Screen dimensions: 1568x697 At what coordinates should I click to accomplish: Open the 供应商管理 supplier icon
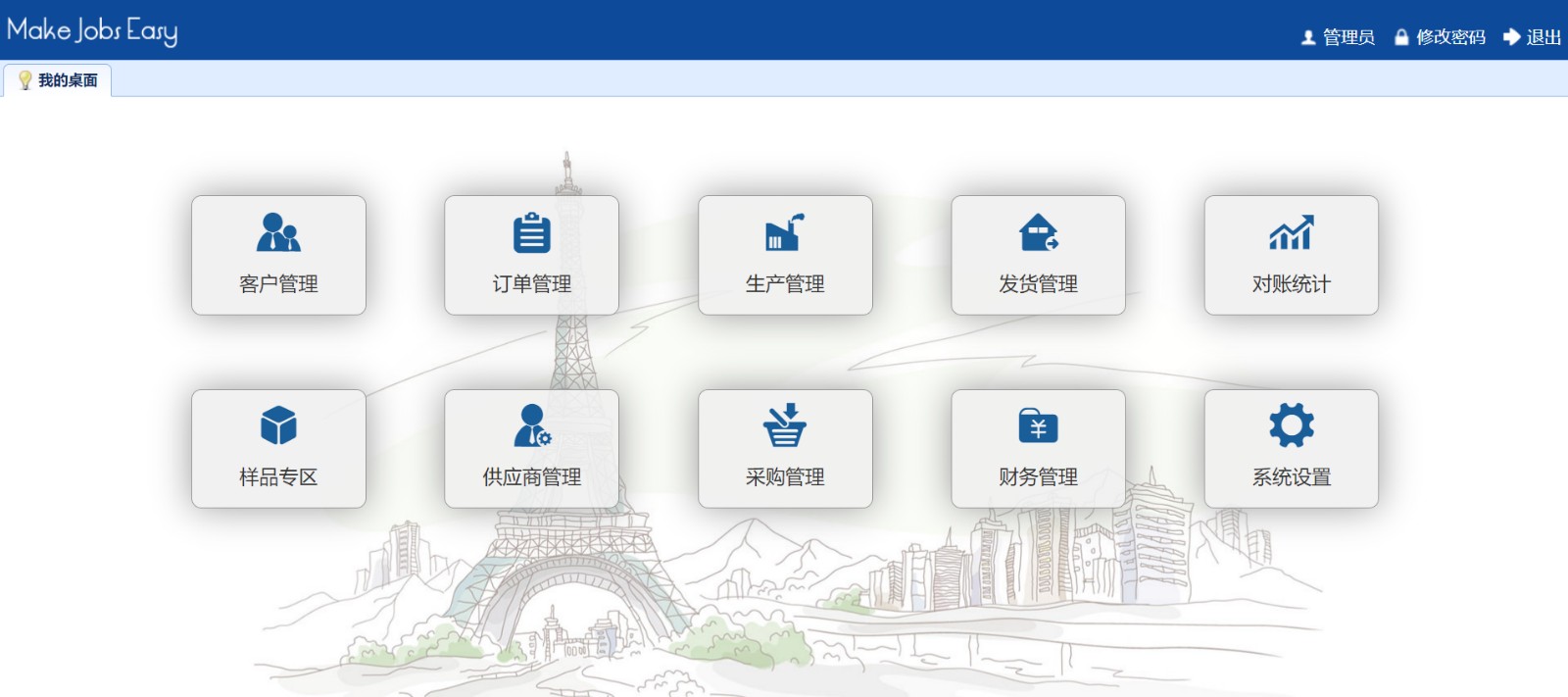pyautogui.click(x=531, y=425)
